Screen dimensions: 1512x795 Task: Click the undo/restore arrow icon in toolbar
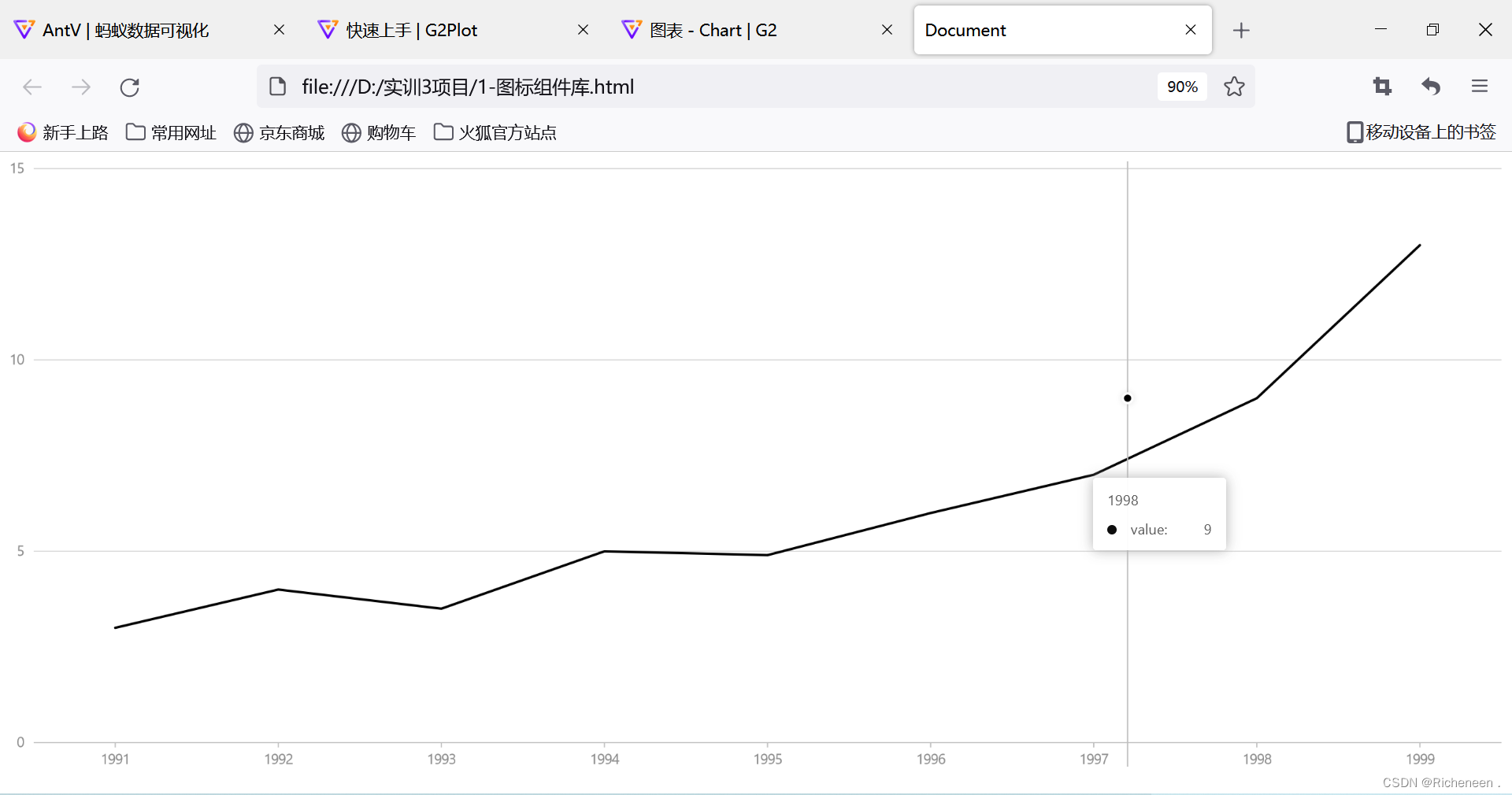[1431, 87]
